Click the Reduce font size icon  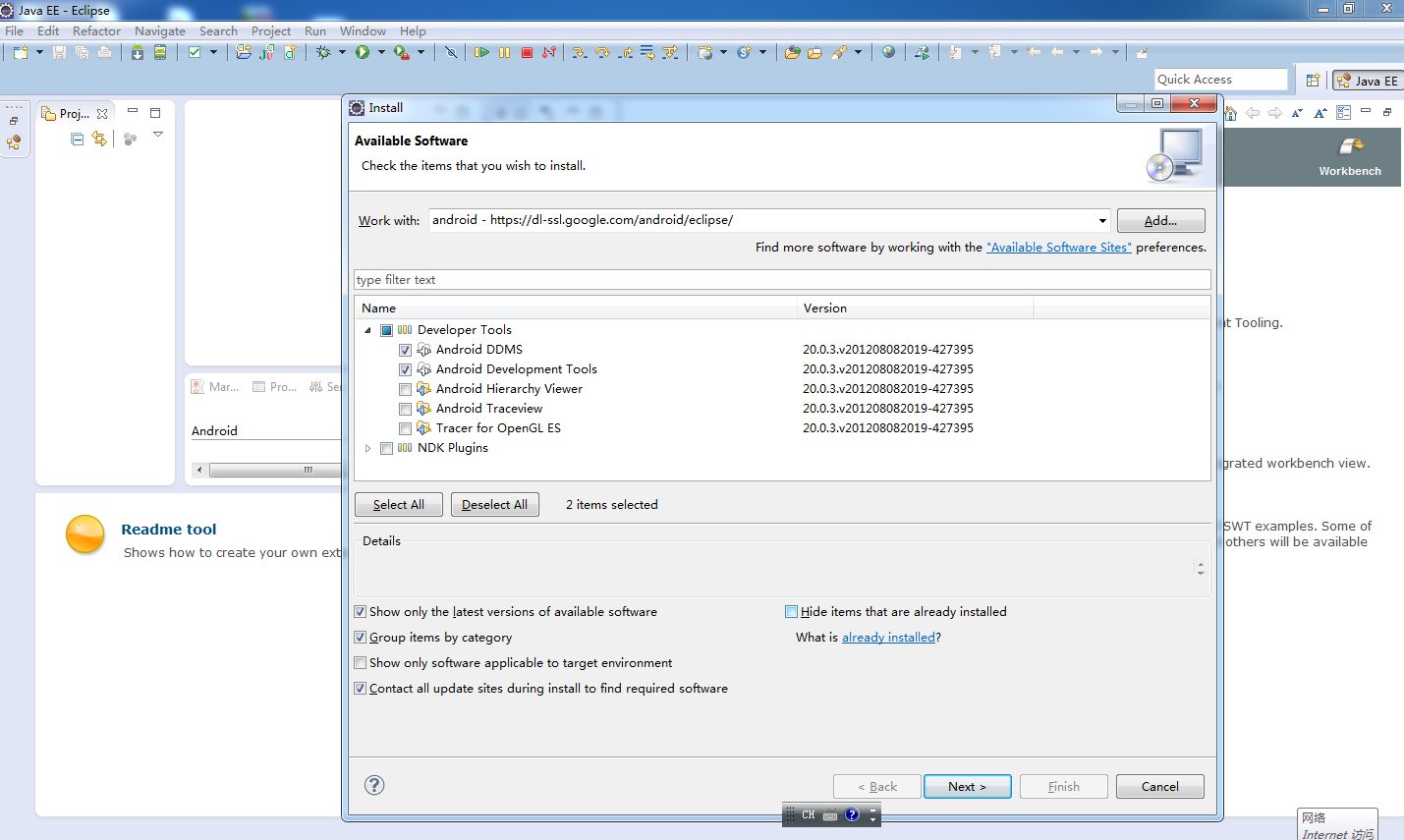point(1297,113)
